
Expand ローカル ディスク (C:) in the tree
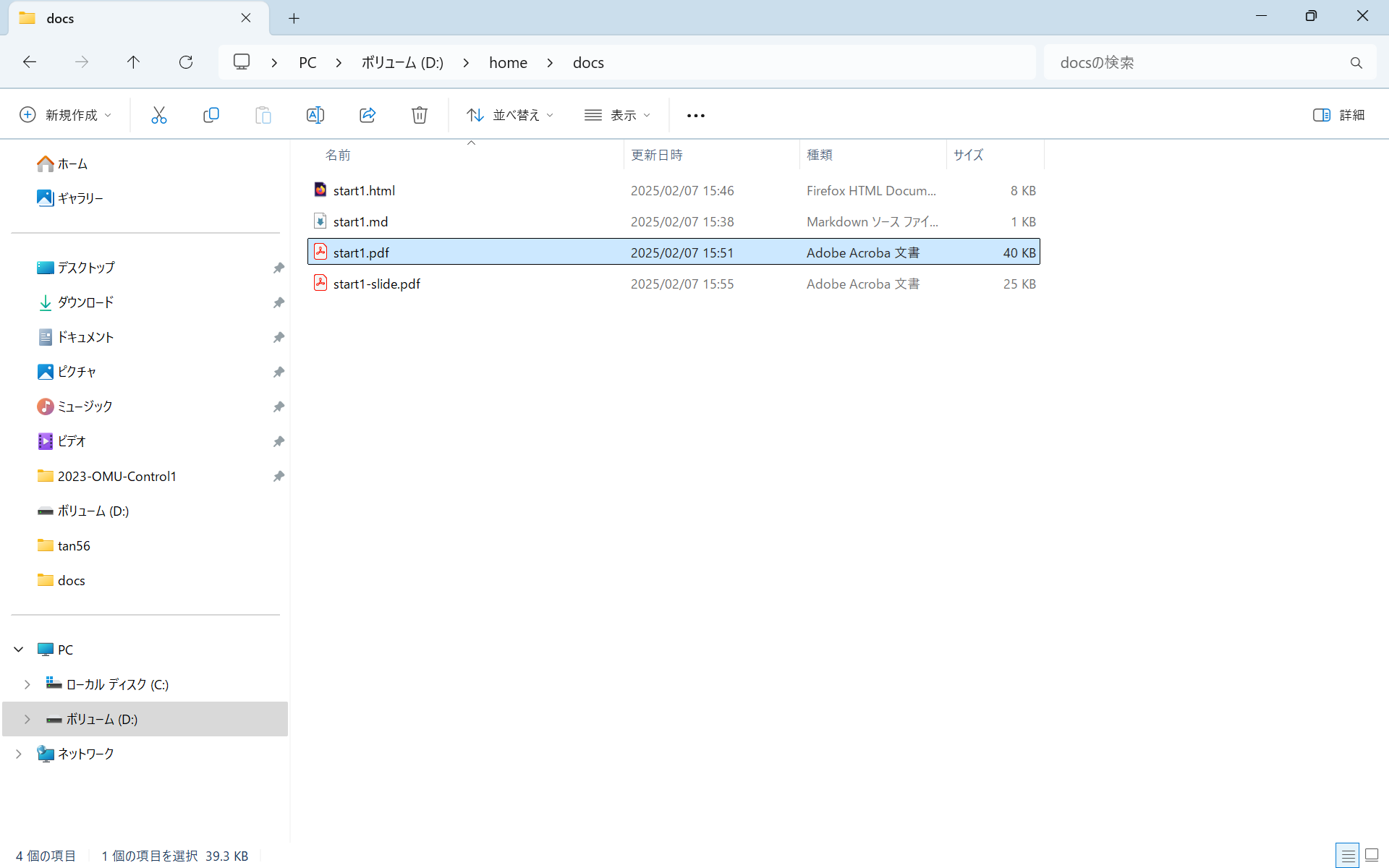click(x=27, y=684)
